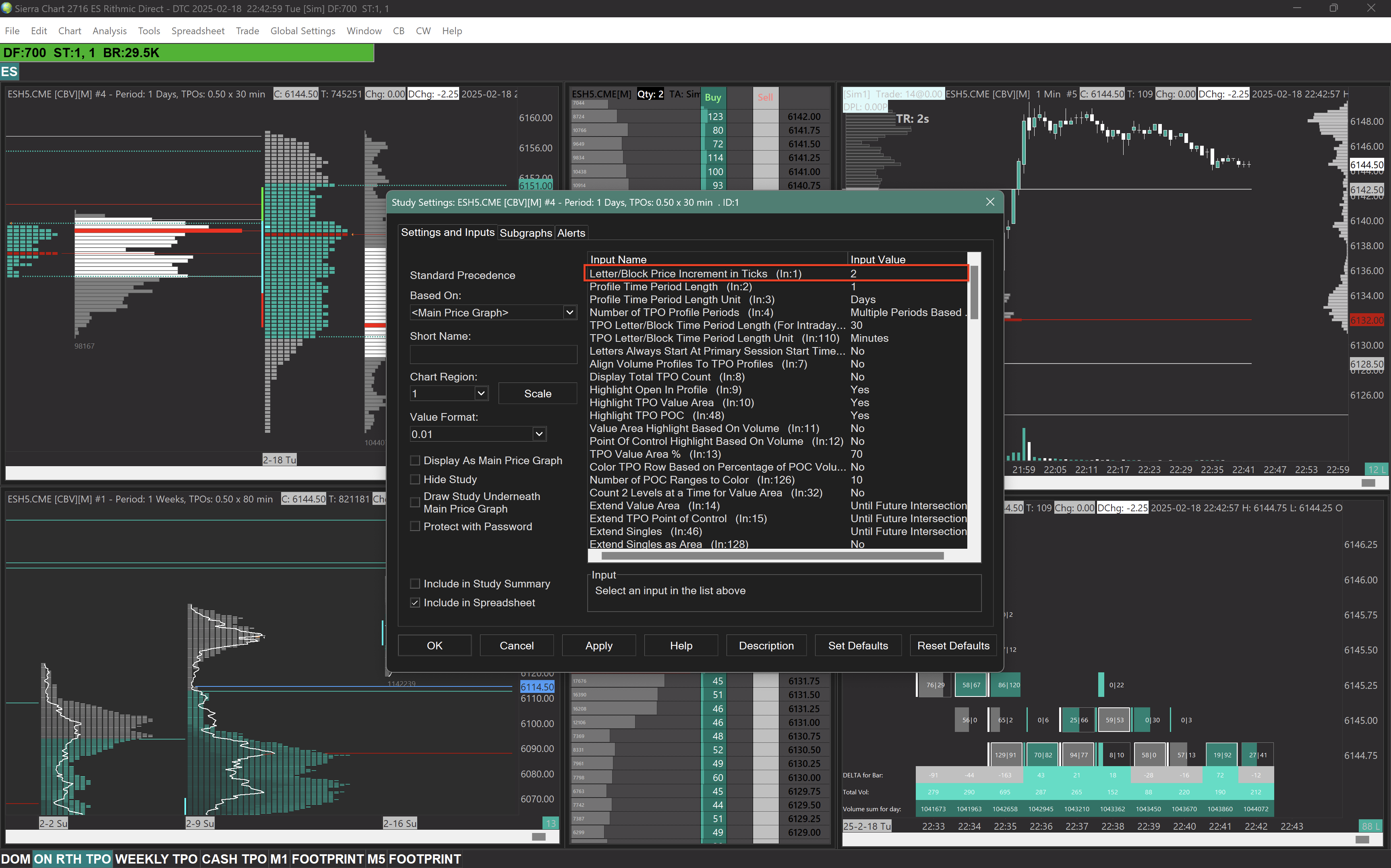
Task: Click the Buy column header in DOM
Action: click(712, 97)
